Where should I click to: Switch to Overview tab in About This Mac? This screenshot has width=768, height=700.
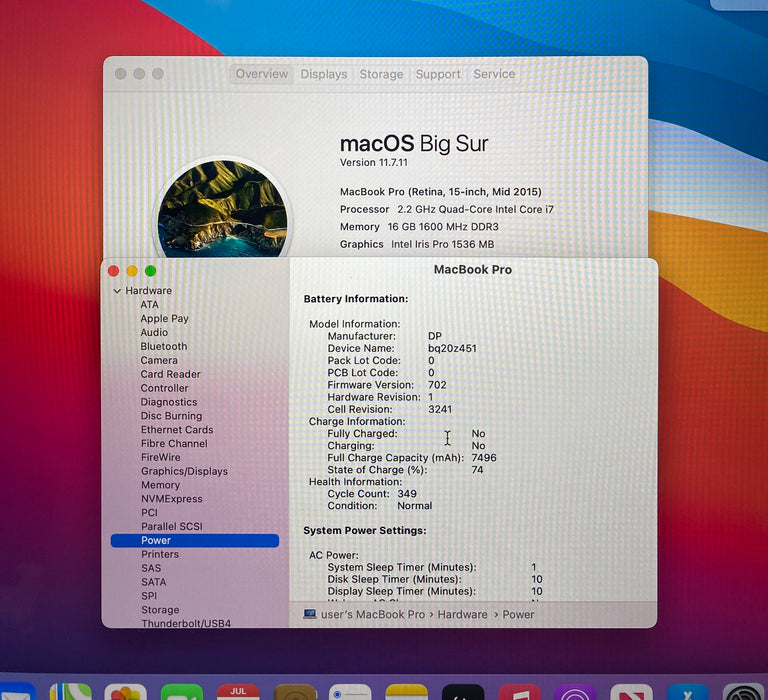point(262,74)
